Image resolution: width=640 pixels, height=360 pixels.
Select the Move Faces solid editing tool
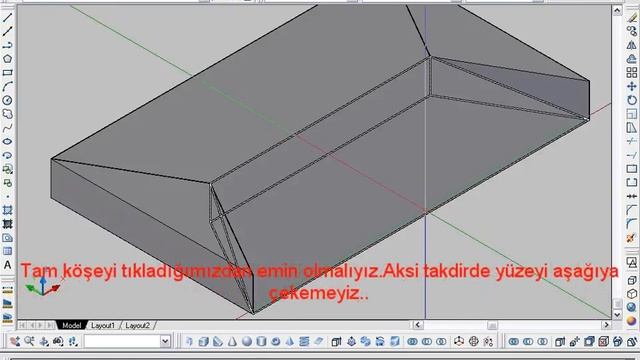[x=575, y=341]
